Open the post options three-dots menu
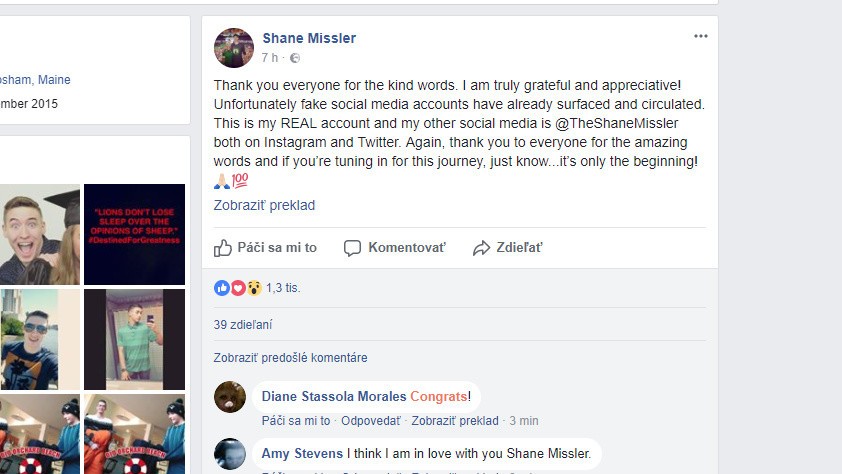This screenshot has height=474, width=842. click(700, 36)
